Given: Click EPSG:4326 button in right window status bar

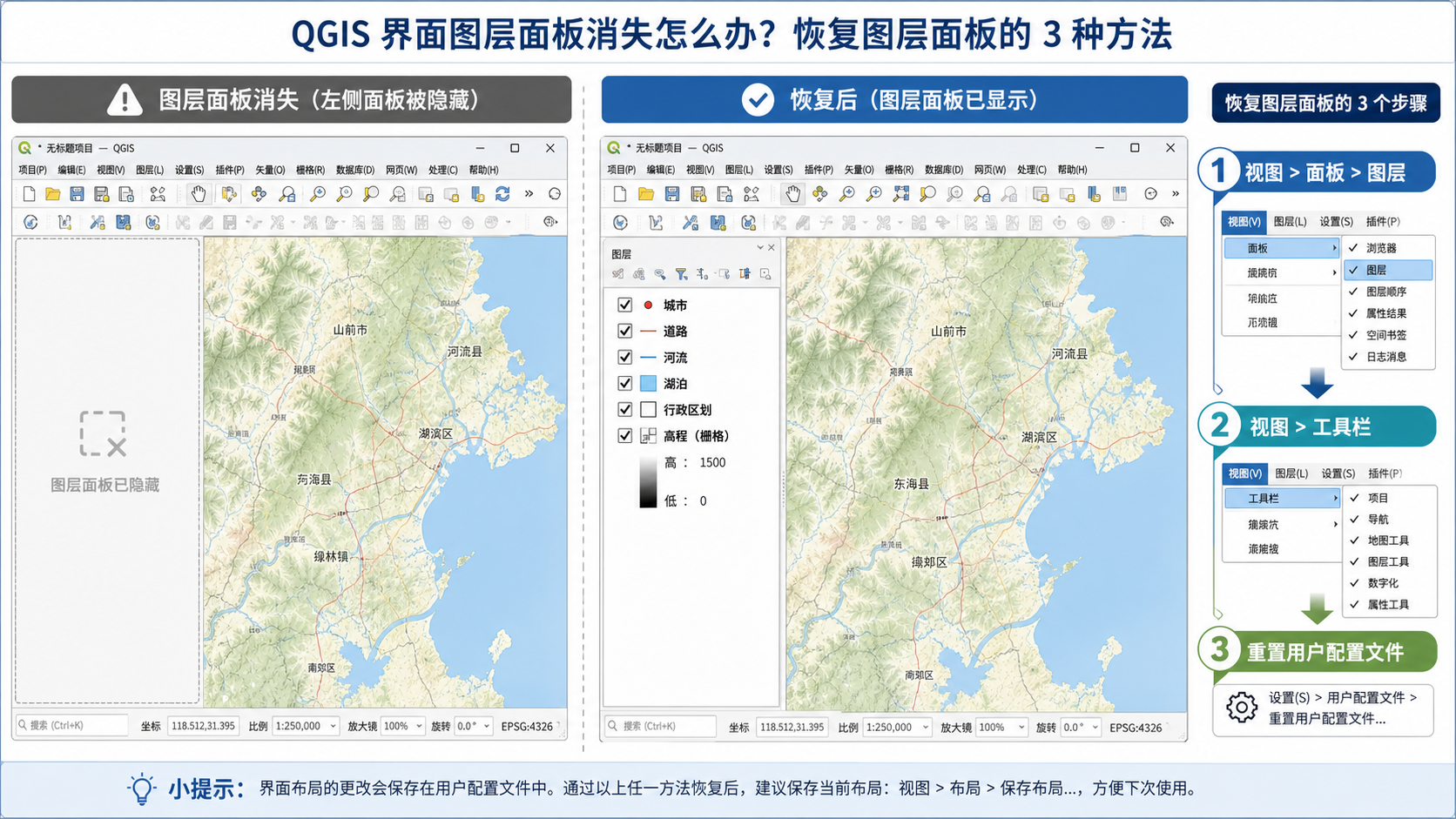Looking at the screenshot, I should (x=1136, y=727).
